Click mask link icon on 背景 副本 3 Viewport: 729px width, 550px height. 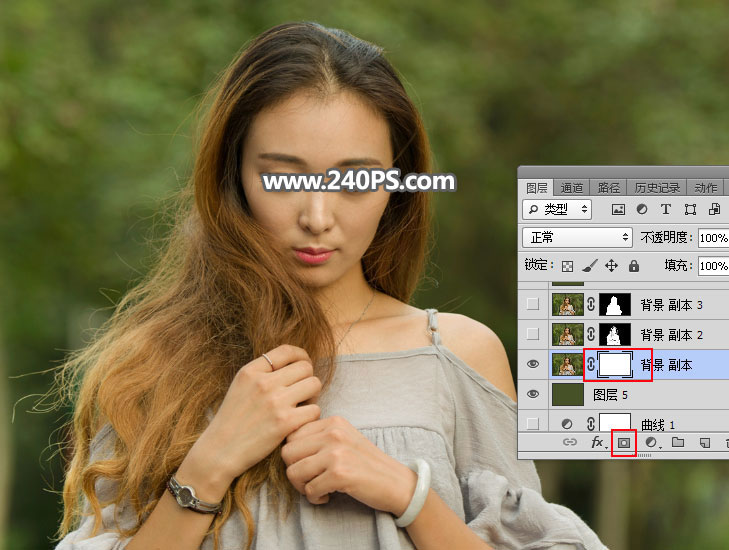point(591,305)
